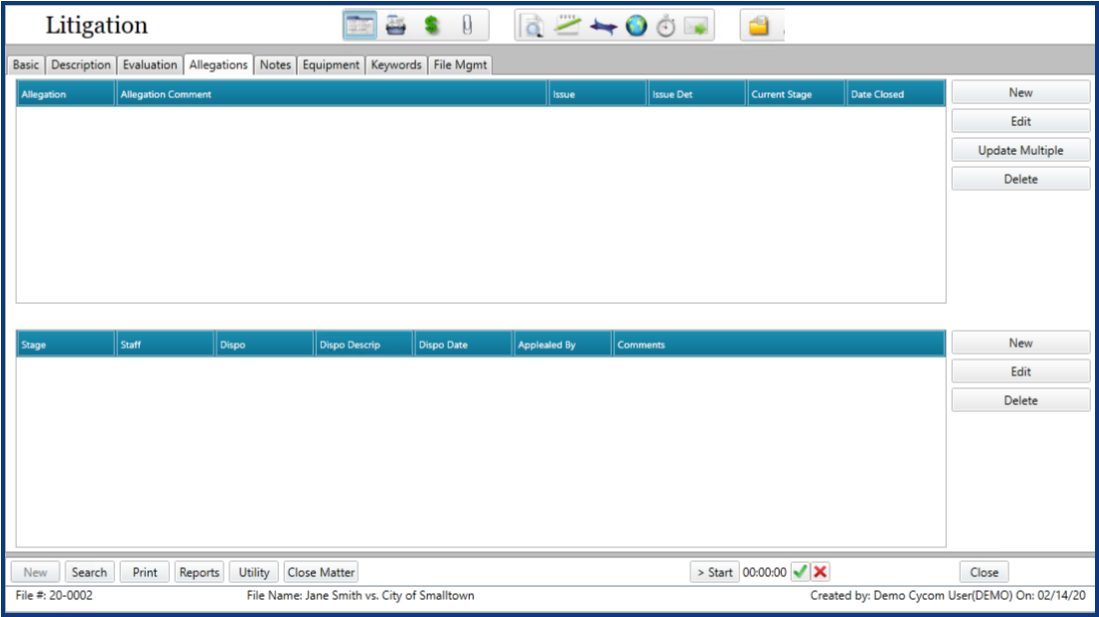Image resolution: width=1099 pixels, height=617 pixels.
Task: Click New beside the allegations grid
Action: (x=1020, y=93)
